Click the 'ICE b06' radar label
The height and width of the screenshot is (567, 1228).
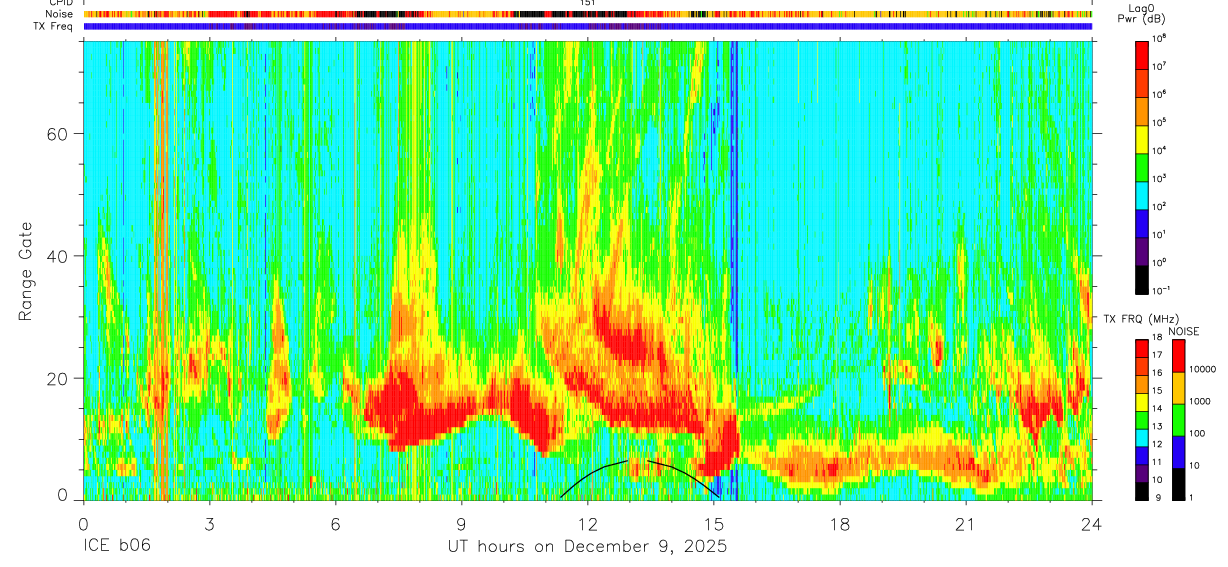coord(116,548)
